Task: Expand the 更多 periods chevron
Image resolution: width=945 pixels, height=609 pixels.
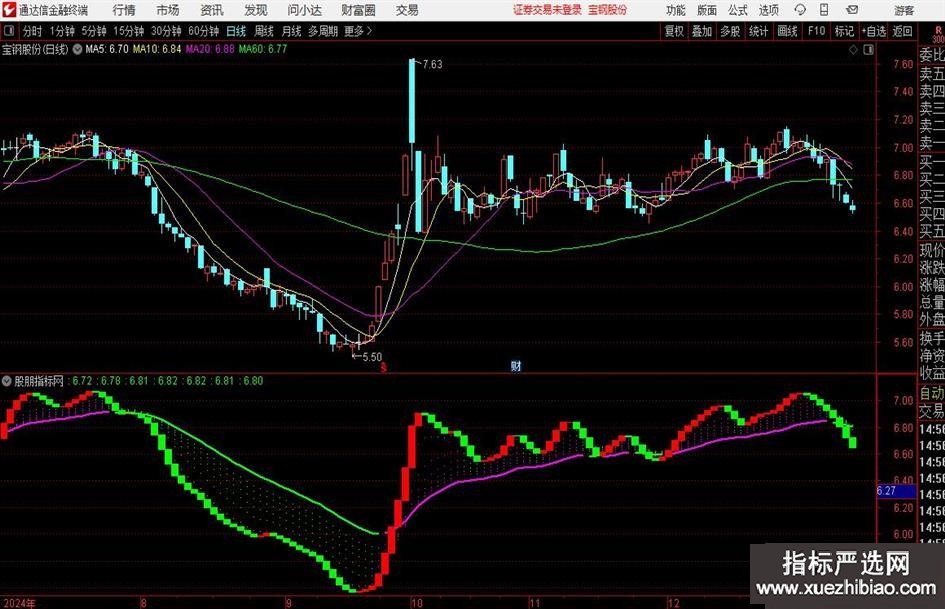Action: click(369, 31)
